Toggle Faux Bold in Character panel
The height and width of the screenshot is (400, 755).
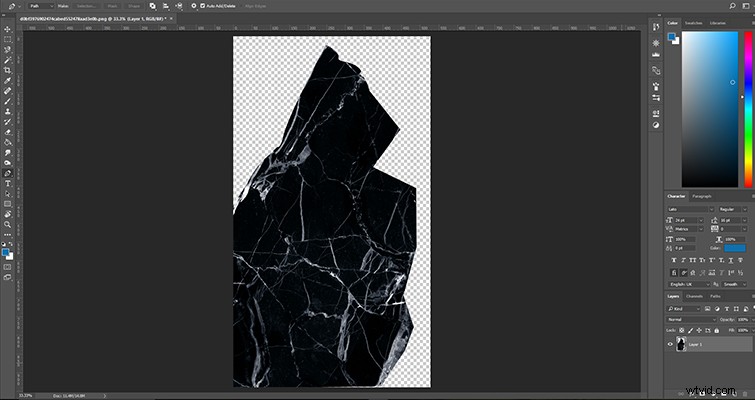674,260
